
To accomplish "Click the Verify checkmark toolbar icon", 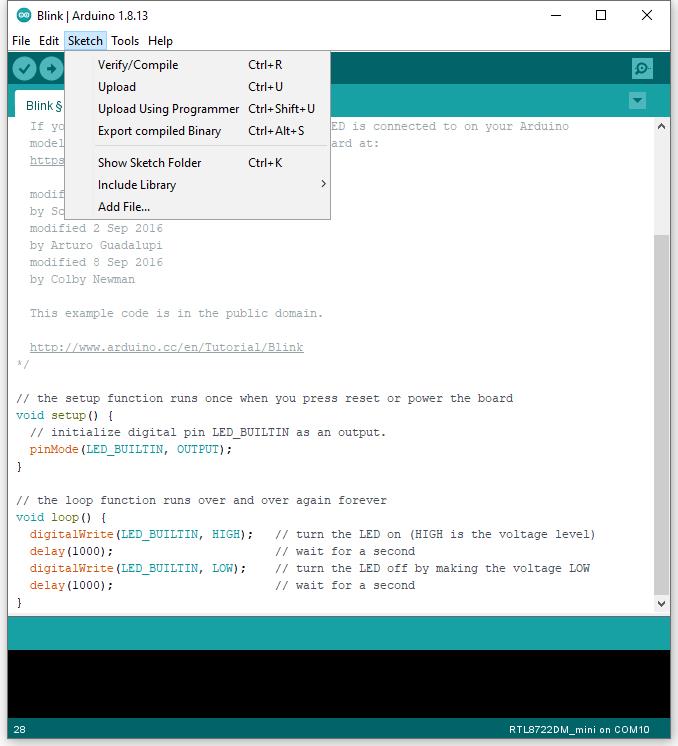I will pyautogui.click(x=24, y=69).
